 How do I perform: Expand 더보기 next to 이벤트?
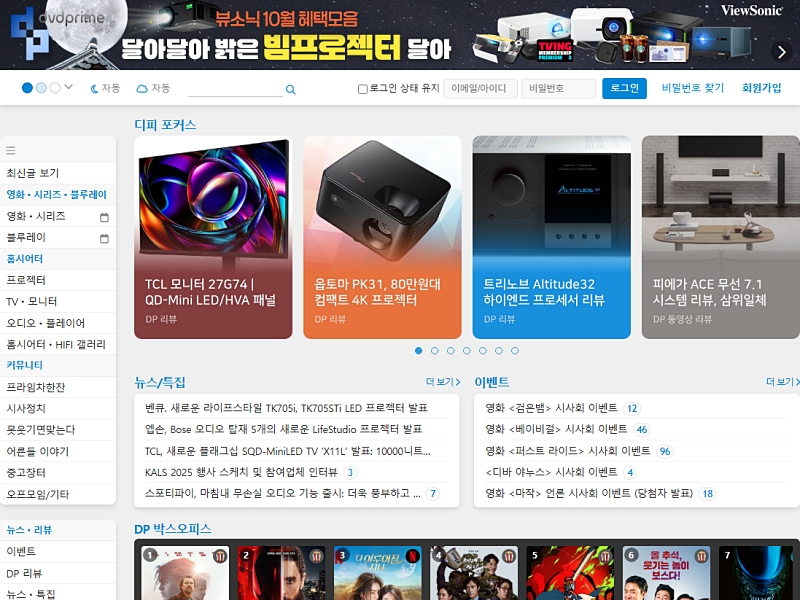782,382
